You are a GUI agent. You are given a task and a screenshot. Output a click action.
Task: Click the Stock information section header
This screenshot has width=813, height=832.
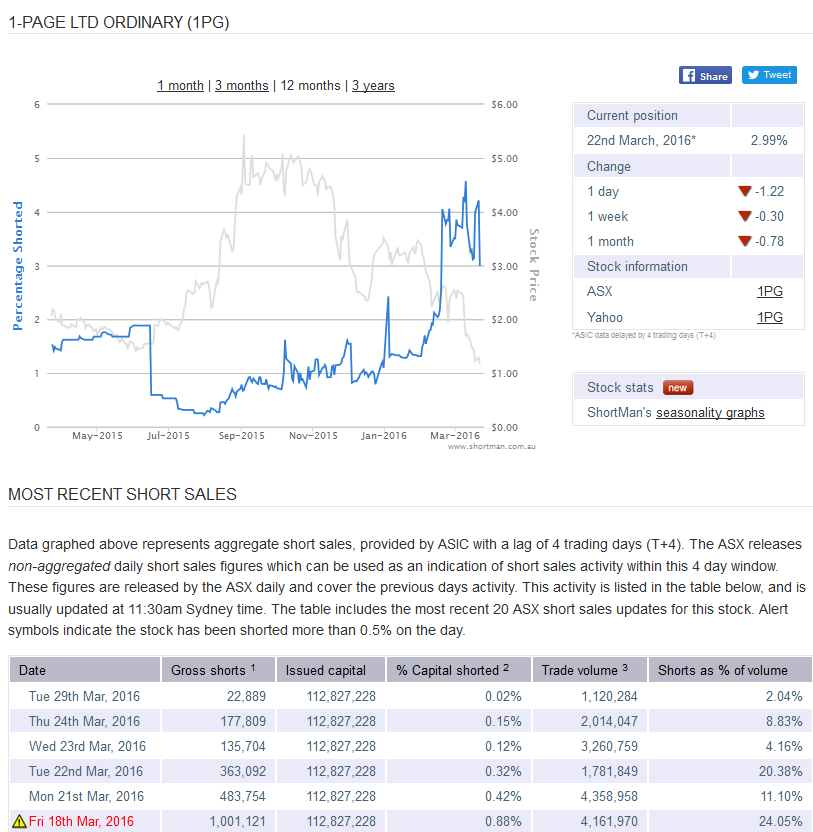point(637,266)
